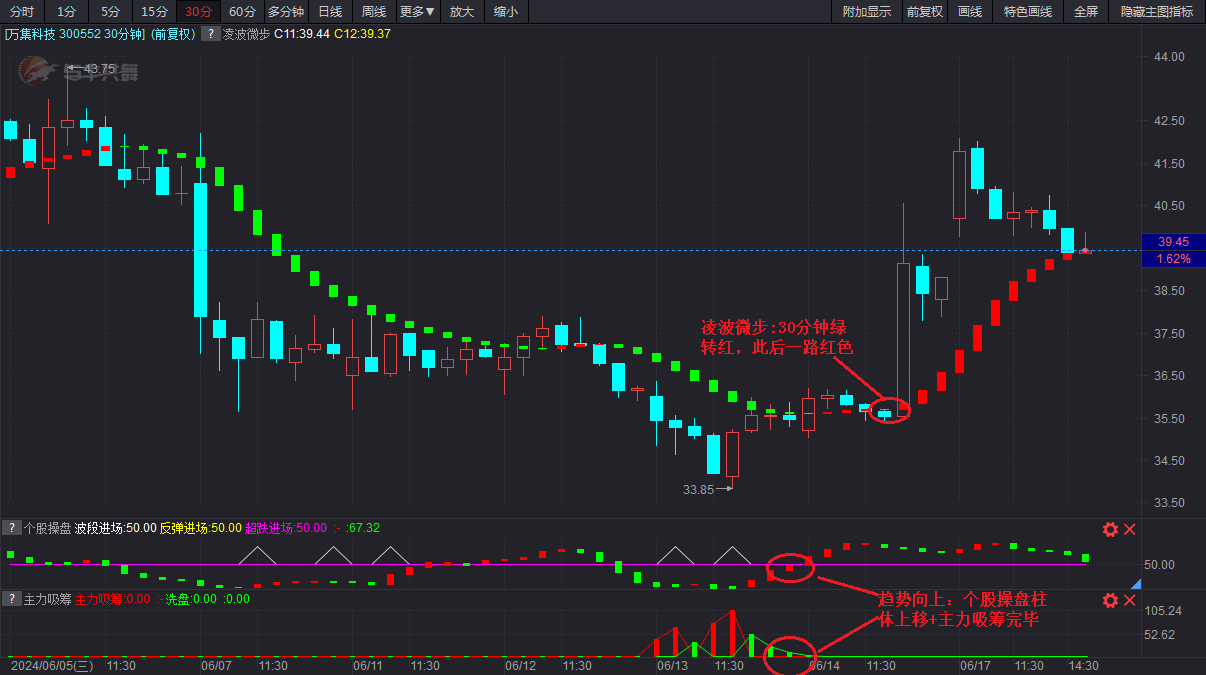Click the blue triangle marker by 50.00 scale
1206x675 pixels.
coord(1135,583)
